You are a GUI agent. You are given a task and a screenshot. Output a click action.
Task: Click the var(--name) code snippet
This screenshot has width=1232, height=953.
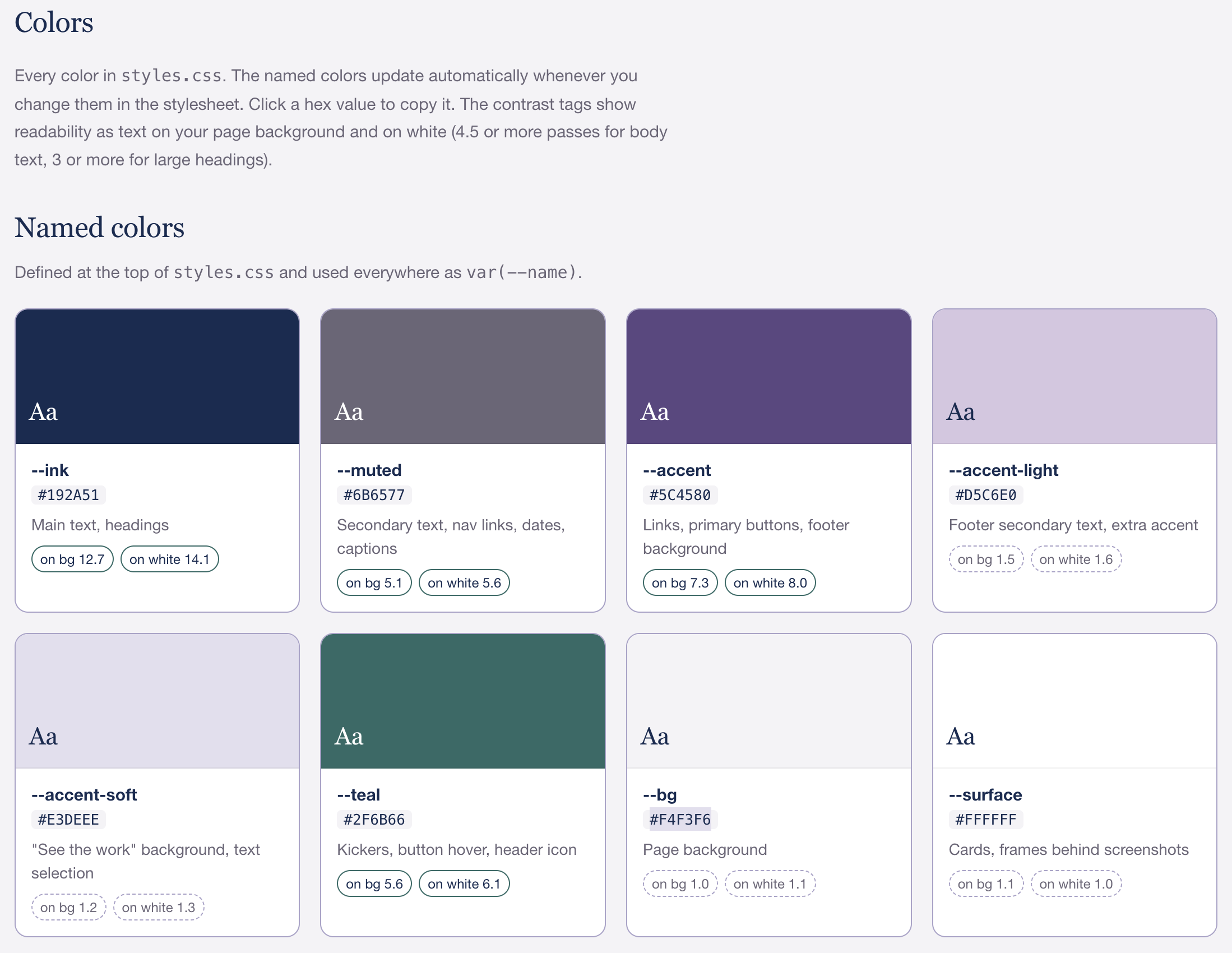click(522, 272)
